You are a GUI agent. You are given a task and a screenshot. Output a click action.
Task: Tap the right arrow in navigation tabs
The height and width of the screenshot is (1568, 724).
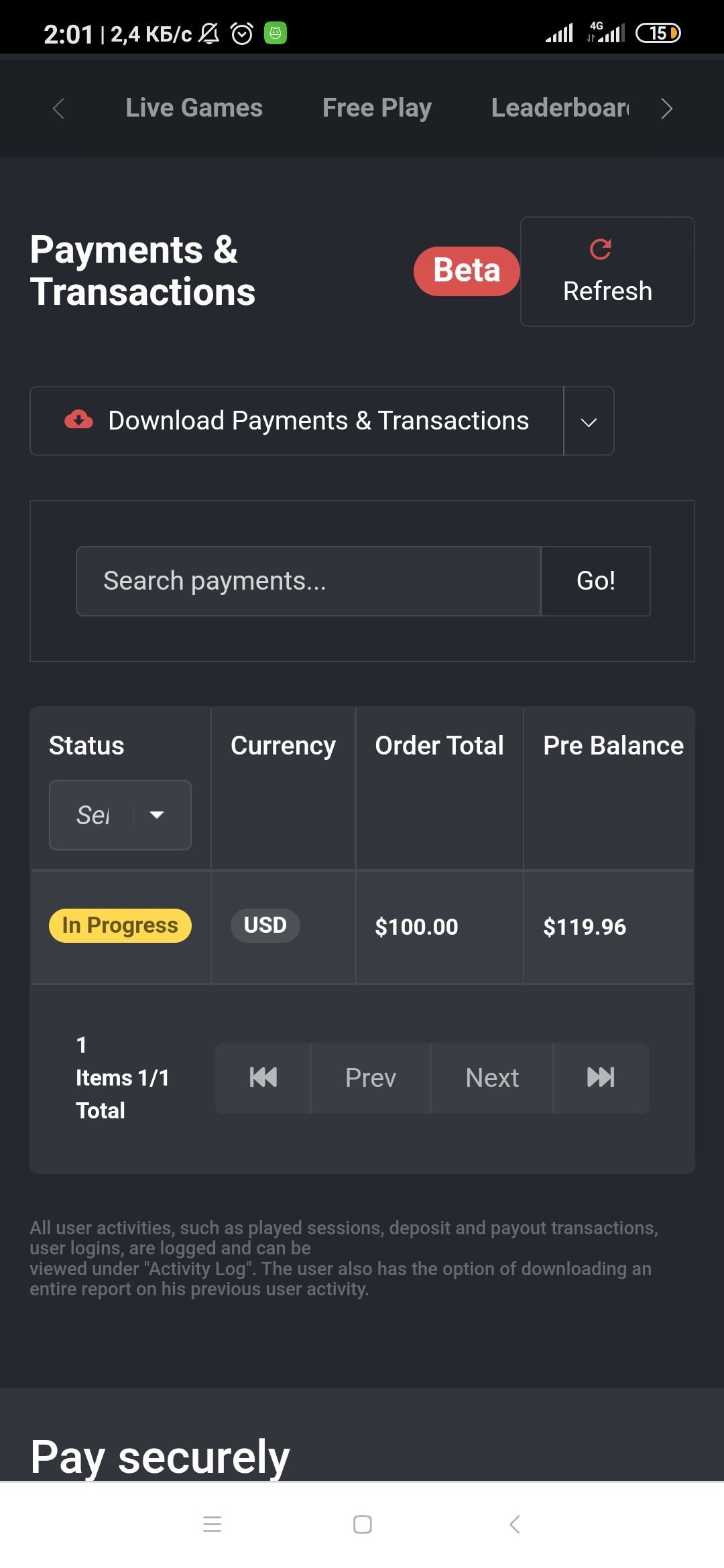pos(666,109)
